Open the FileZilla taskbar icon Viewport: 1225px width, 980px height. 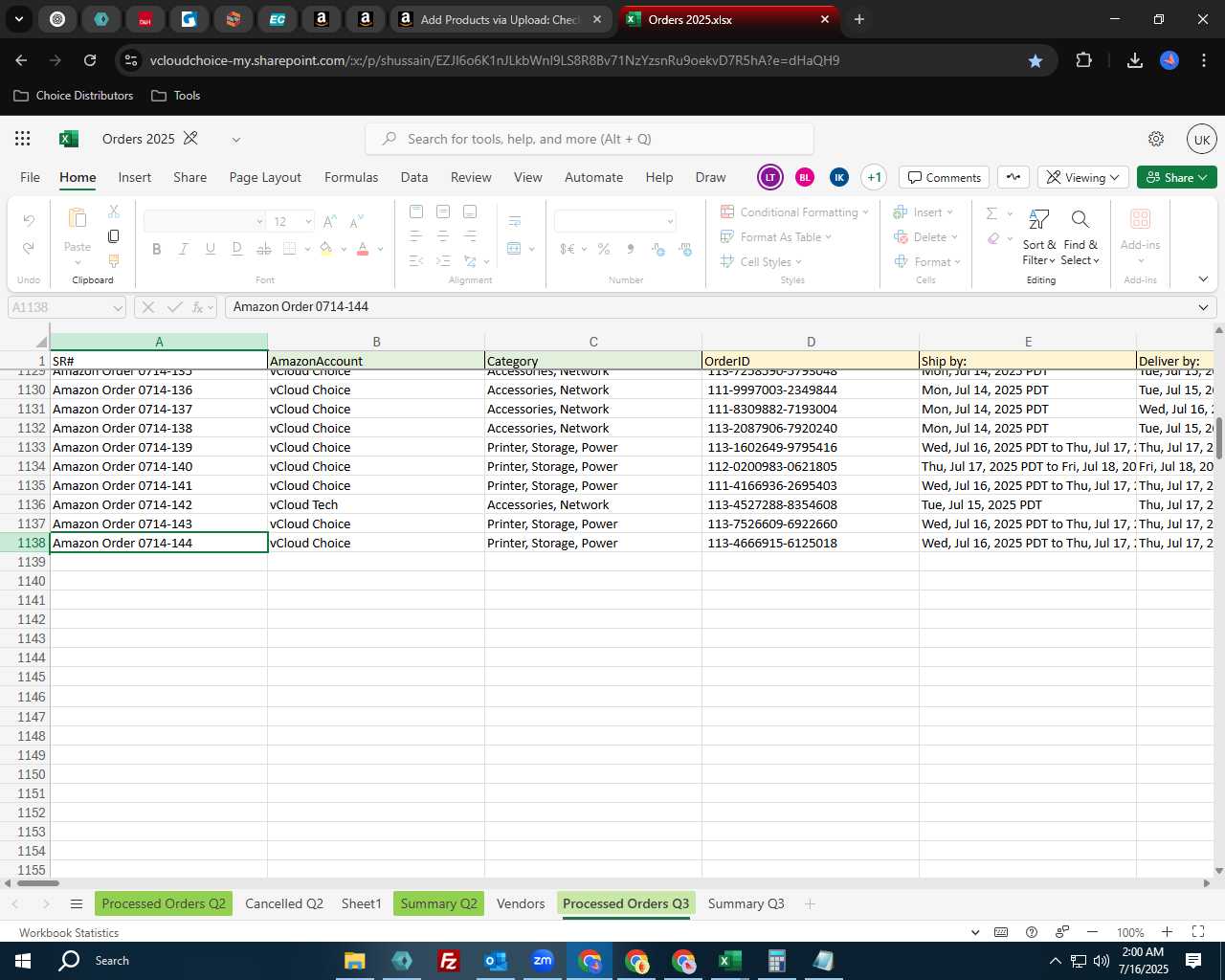point(448,961)
